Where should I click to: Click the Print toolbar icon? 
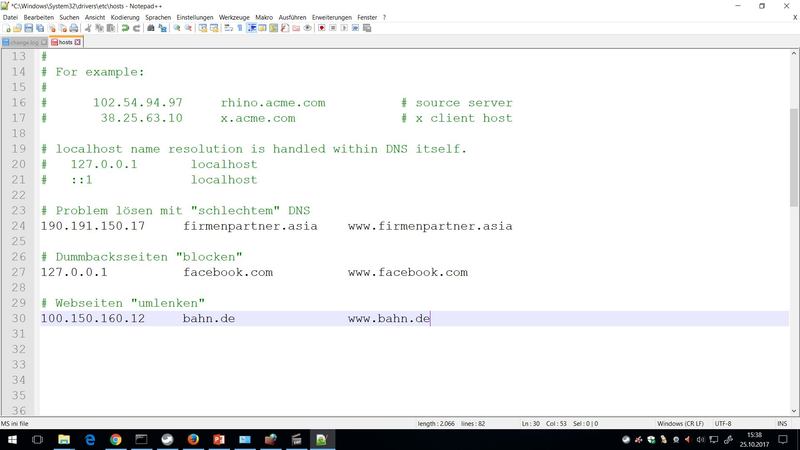(73, 28)
